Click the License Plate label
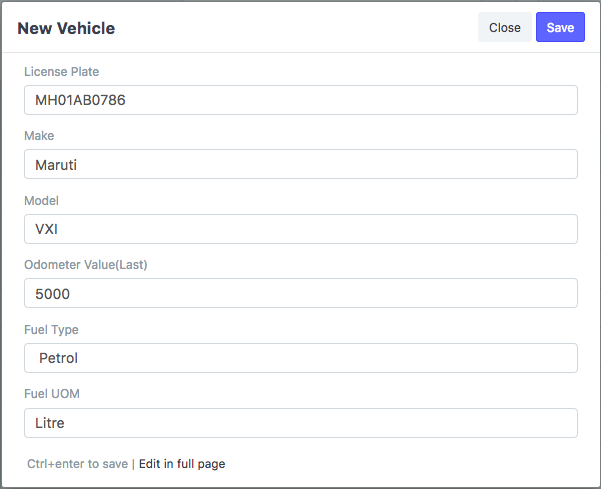 [x=61, y=72]
